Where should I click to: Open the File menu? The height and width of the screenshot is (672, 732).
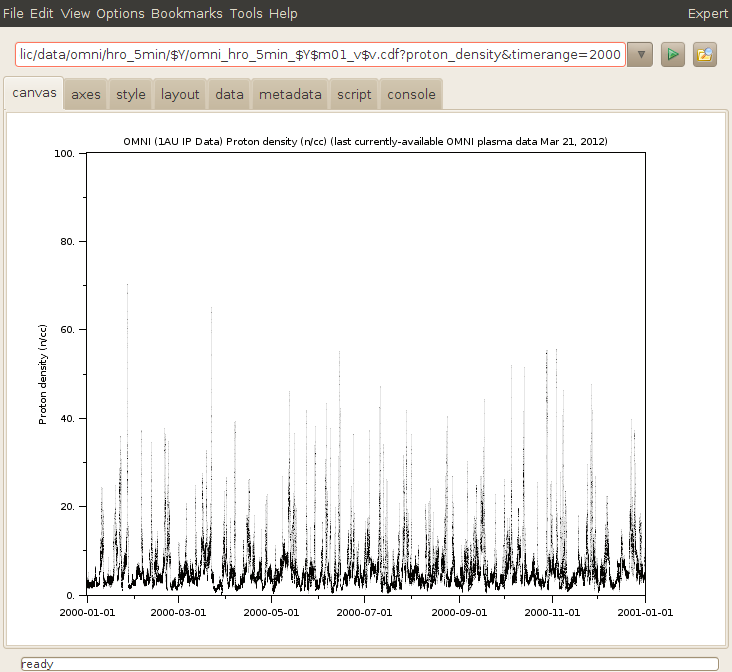click(14, 13)
